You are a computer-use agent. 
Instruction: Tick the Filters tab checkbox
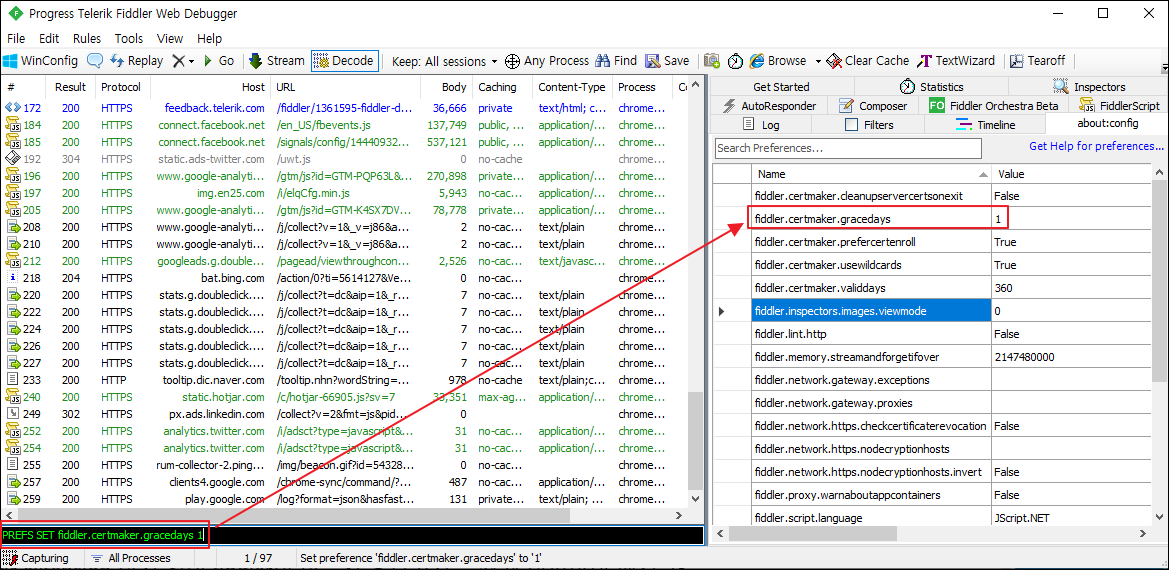pyautogui.click(x=851, y=125)
